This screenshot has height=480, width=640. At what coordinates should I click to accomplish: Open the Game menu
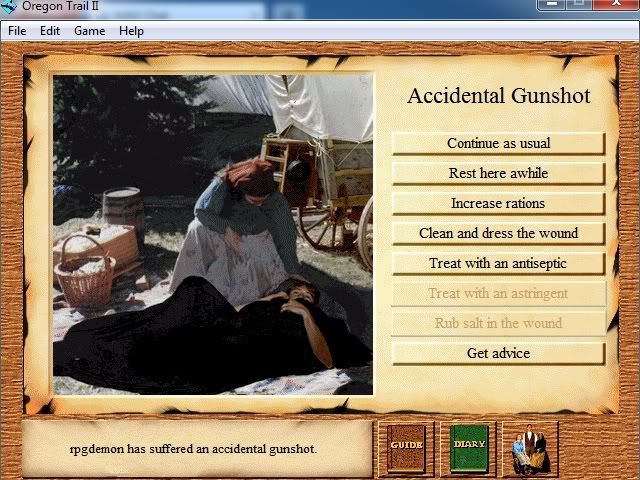pos(89,31)
